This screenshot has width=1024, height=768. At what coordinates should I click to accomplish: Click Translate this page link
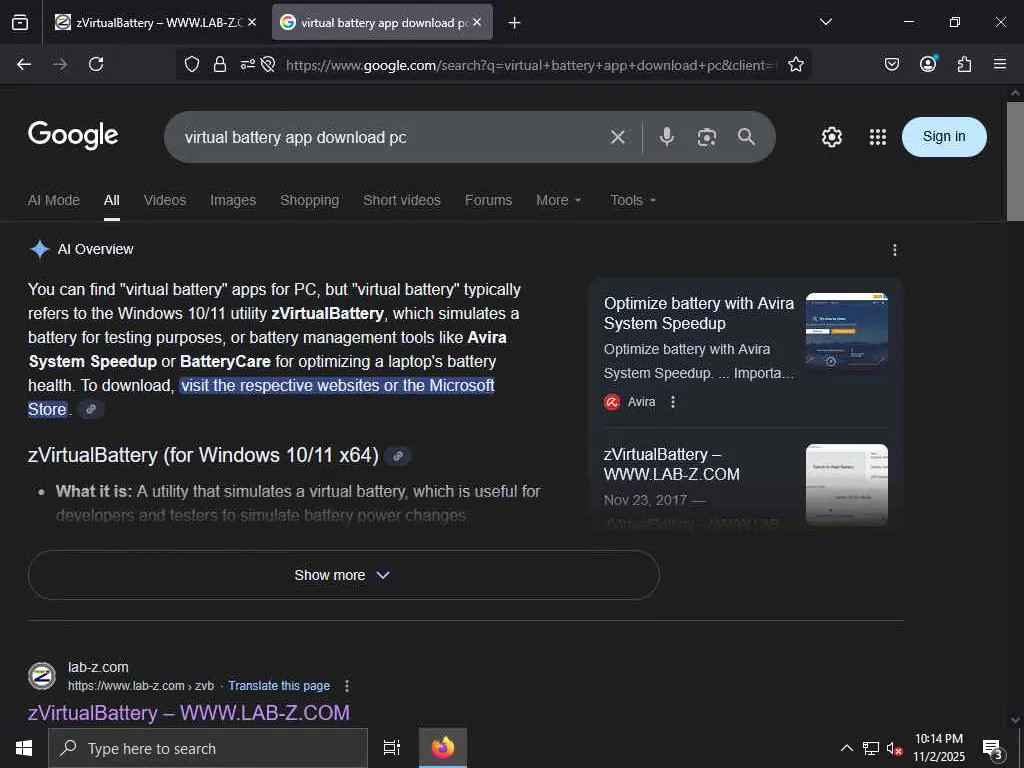[279, 686]
